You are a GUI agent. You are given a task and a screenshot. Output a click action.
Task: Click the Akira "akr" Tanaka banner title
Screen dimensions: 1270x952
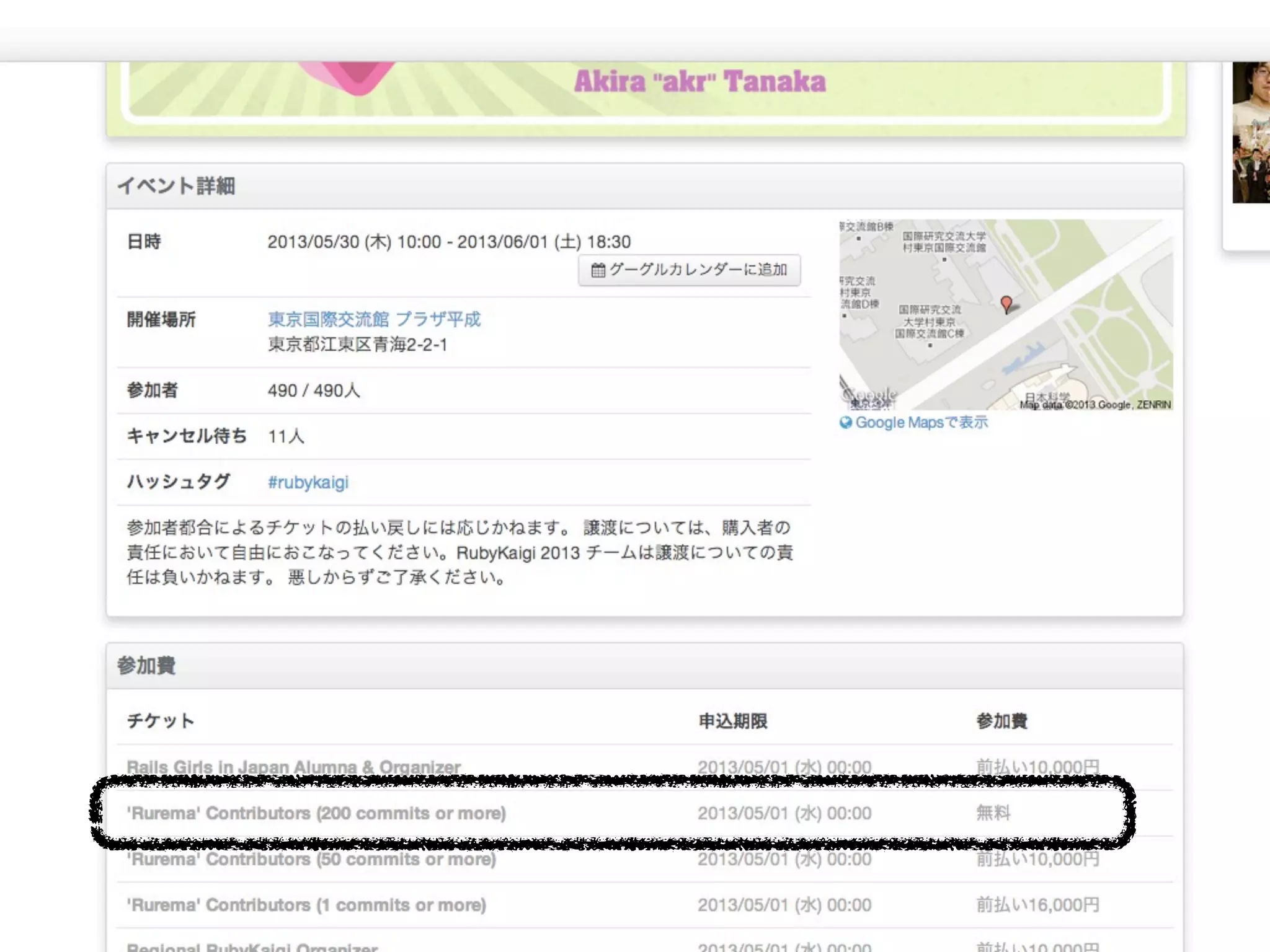click(700, 82)
